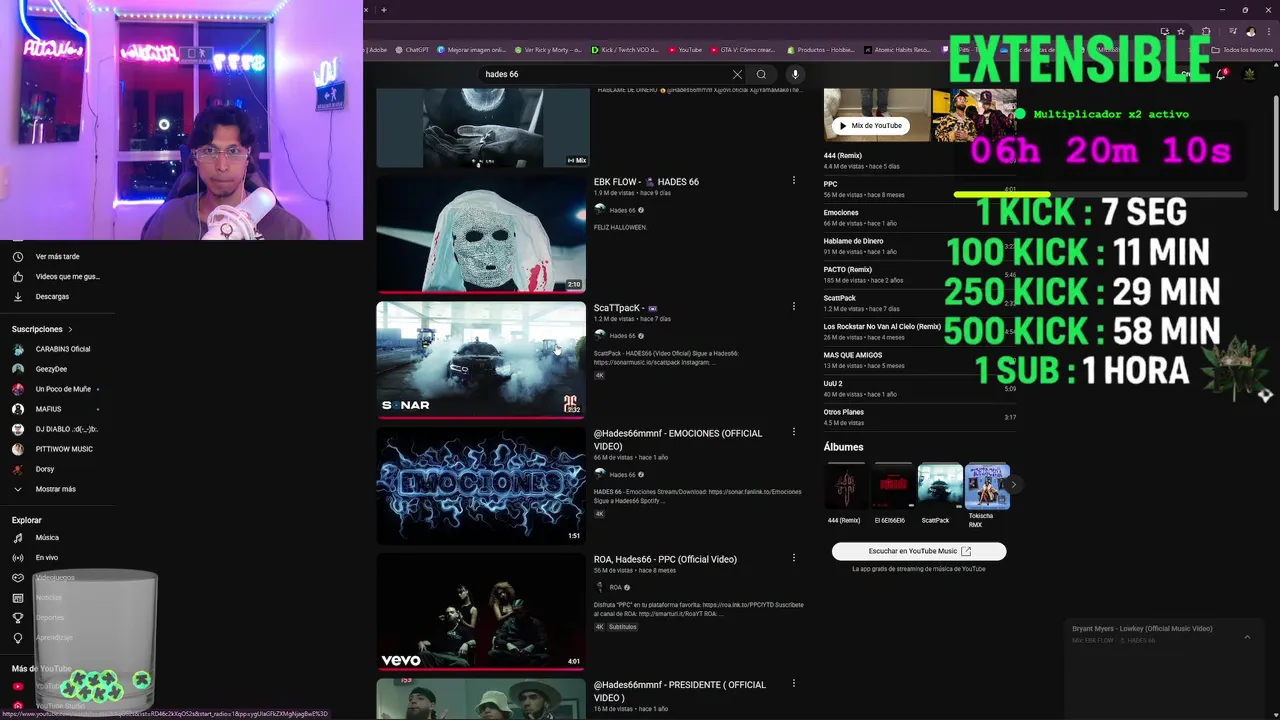Open more options for PRESIDENTE video
This screenshot has width=1280, height=720.
click(x=794, y=684)
